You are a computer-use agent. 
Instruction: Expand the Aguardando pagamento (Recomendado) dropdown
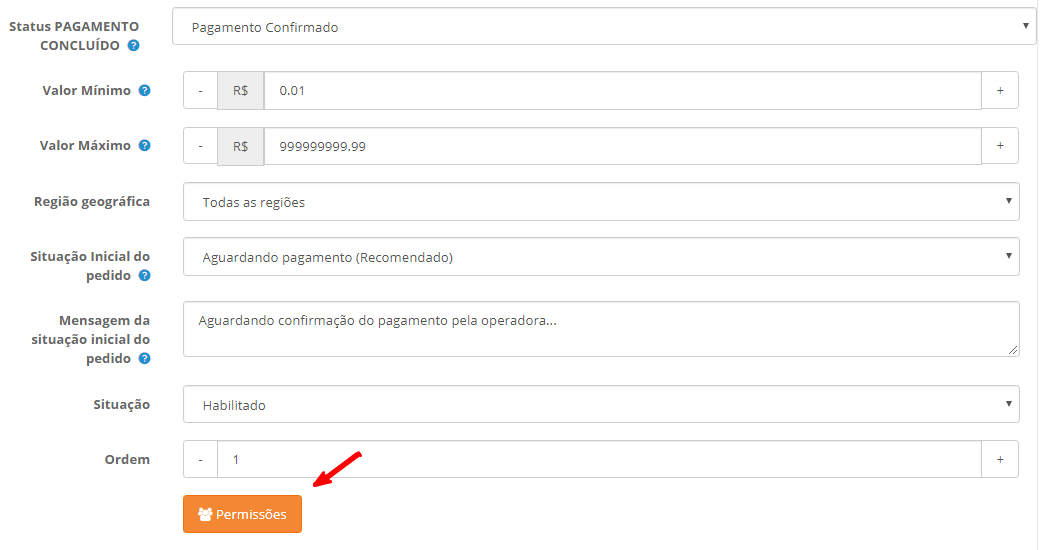coord(601,257)
